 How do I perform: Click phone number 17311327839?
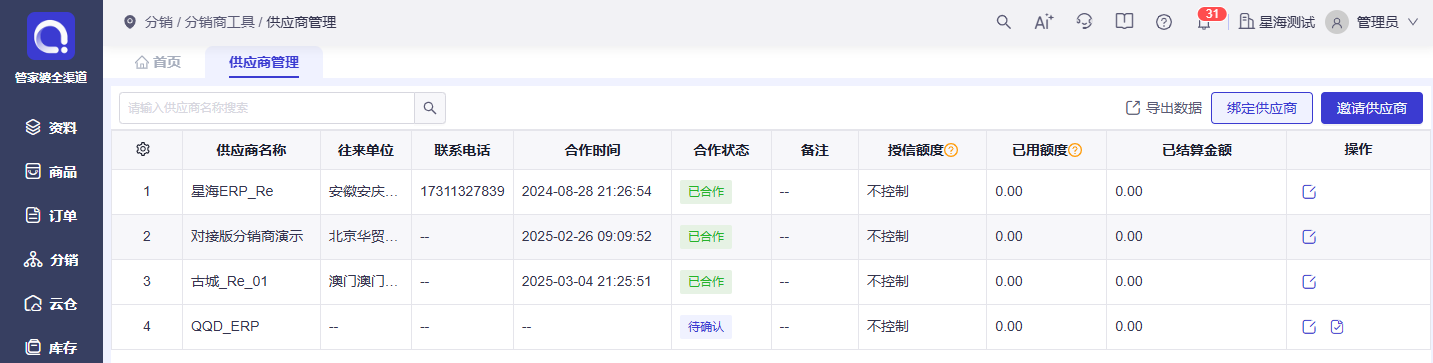coord(462,191)
